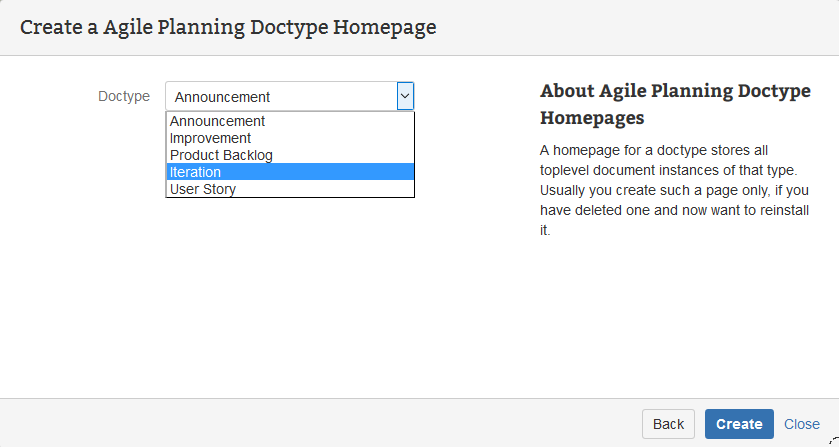Viewport: 839px width, 447px height.
Task: Click the 'Homepages' heading word in sidebar
Action: point(592,118)
